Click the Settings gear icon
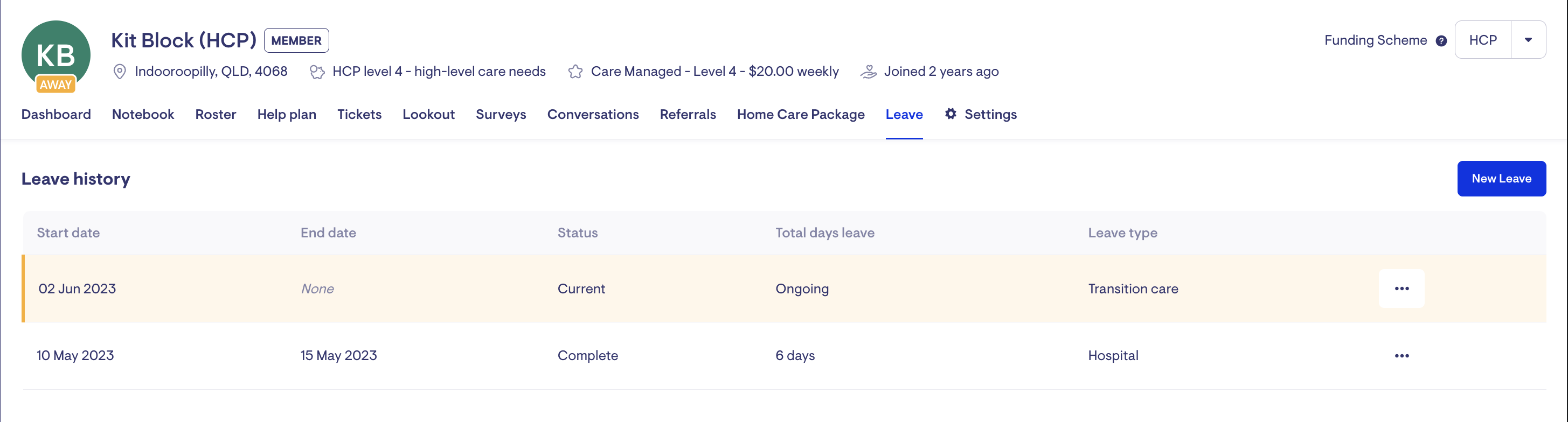The height and width of the screenshot is (422, 1568). click(950, 114)
